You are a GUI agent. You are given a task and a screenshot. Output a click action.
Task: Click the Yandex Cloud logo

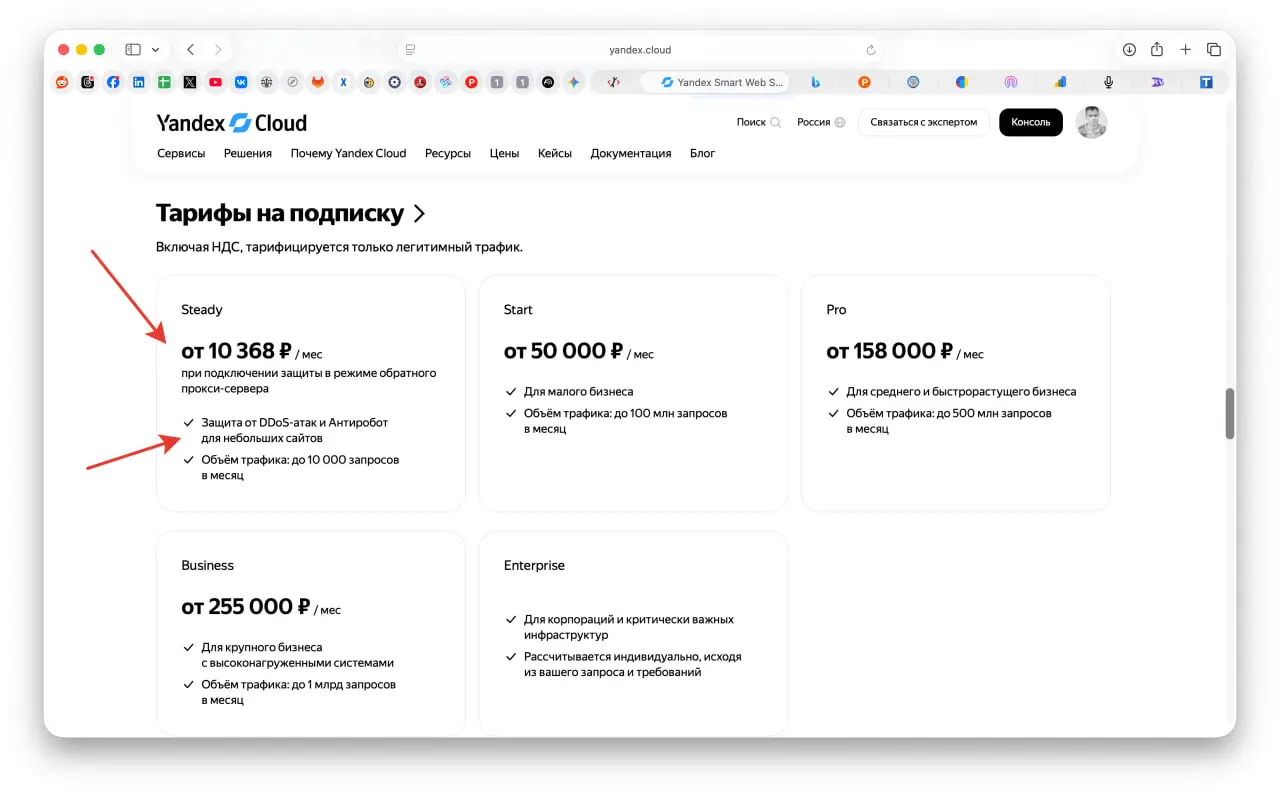231,123
